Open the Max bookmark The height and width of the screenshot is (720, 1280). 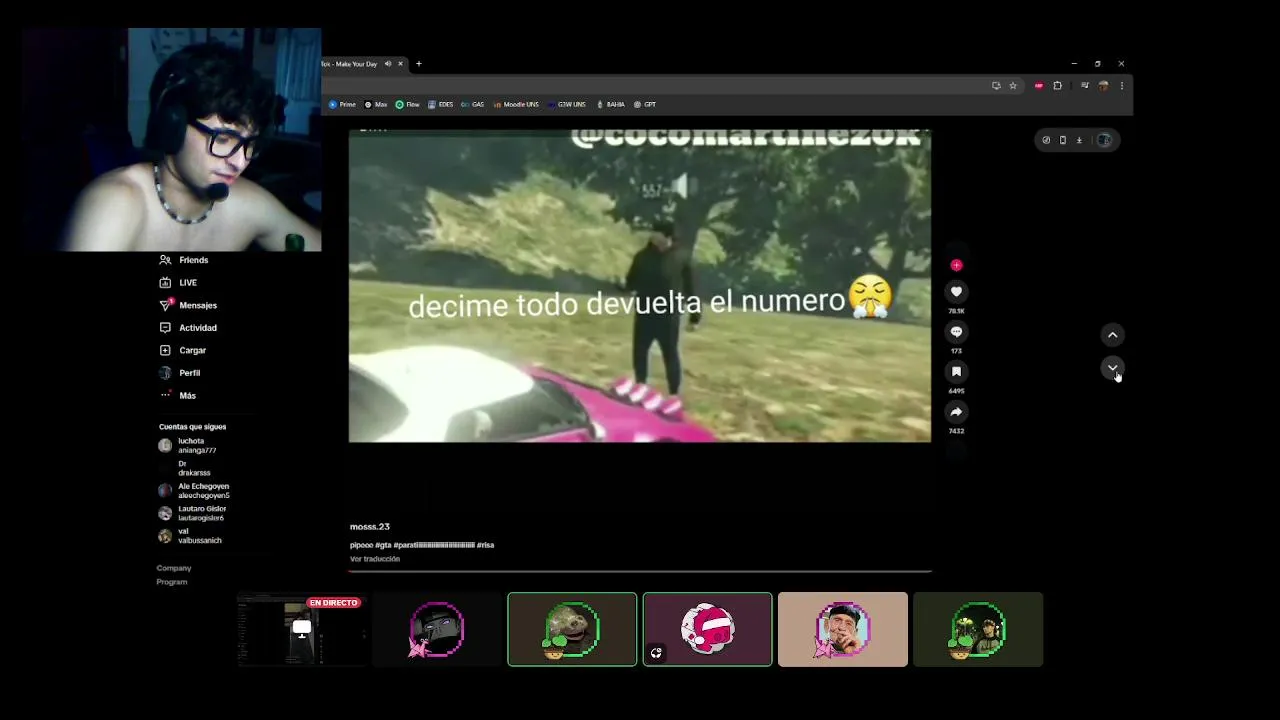click(376, 104)
